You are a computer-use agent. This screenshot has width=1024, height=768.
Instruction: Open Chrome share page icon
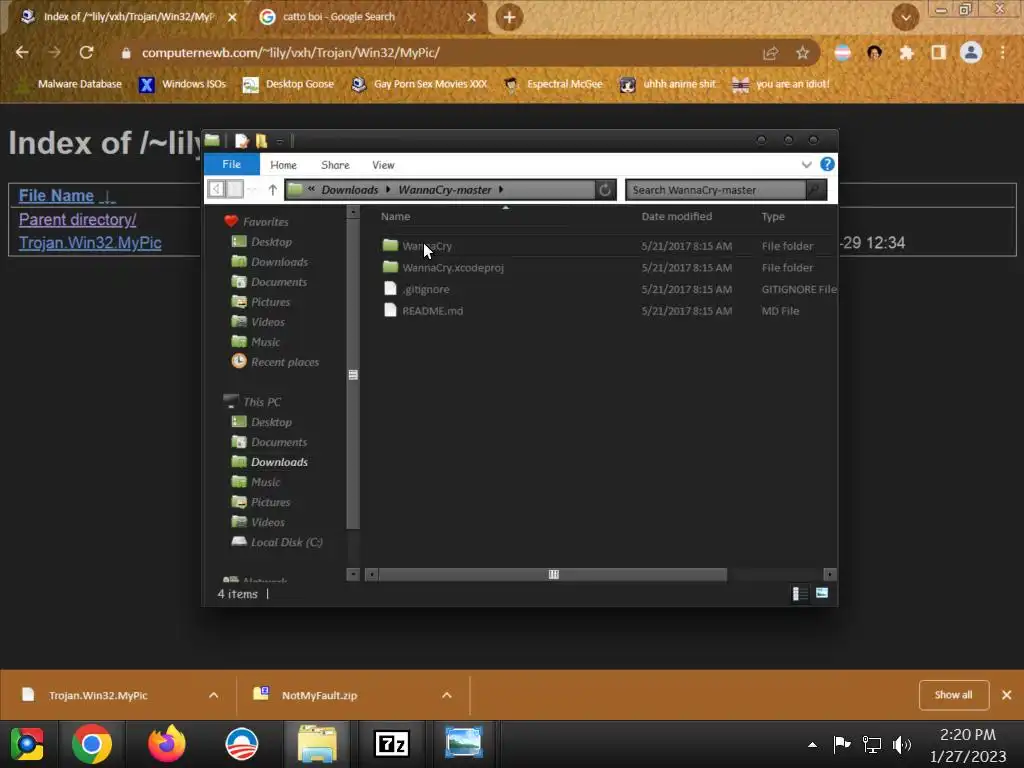[x=771, y=53]
